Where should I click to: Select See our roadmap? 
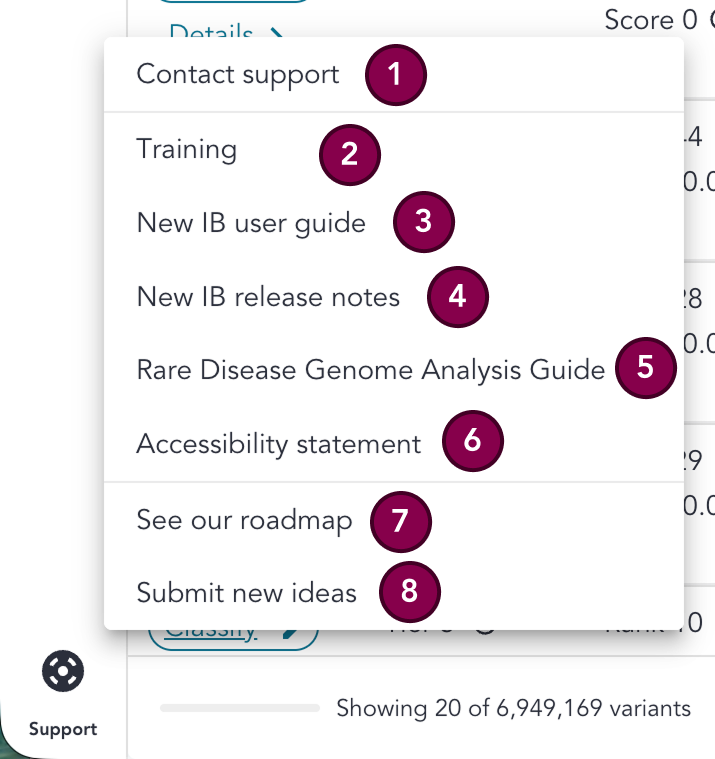[244, 521]
